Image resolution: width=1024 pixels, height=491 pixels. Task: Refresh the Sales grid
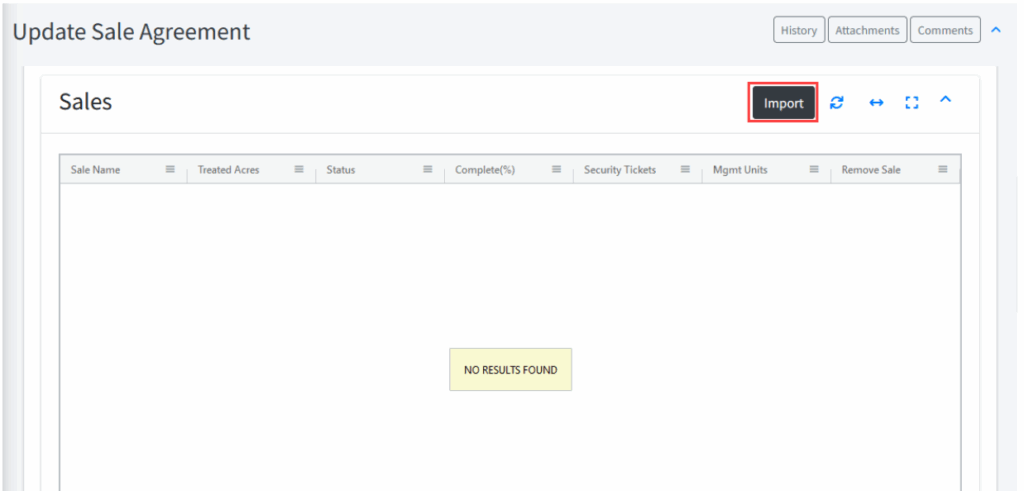pos(837,103)
